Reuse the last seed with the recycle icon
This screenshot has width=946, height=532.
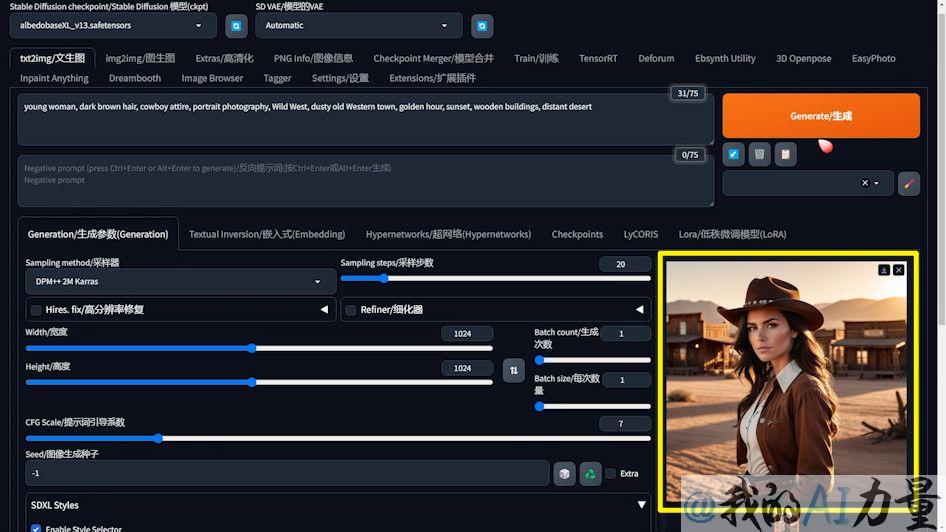590,473
